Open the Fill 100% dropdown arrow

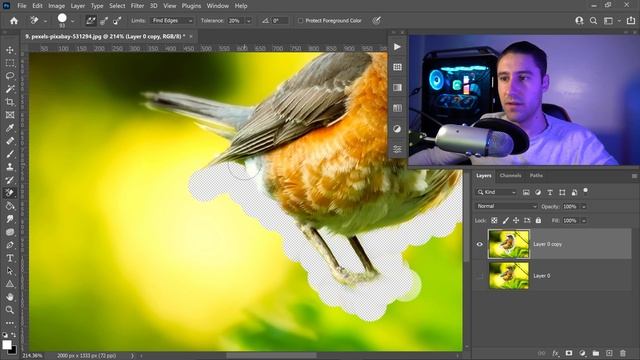[x=584, y=220]
